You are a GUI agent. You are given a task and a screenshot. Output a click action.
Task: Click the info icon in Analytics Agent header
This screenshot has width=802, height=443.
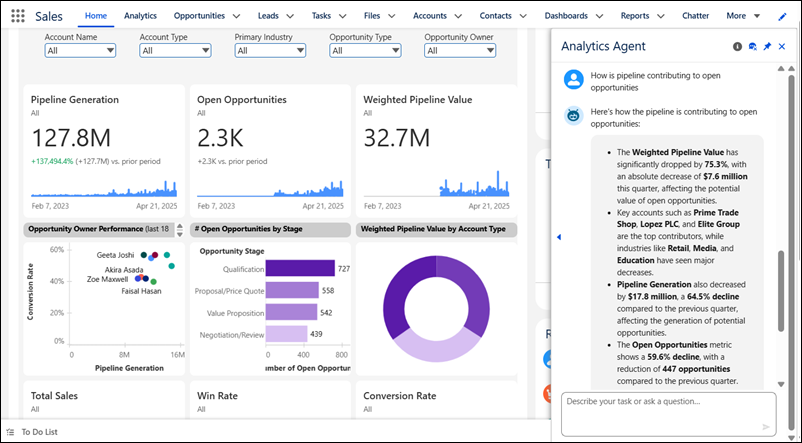point(737,47)
